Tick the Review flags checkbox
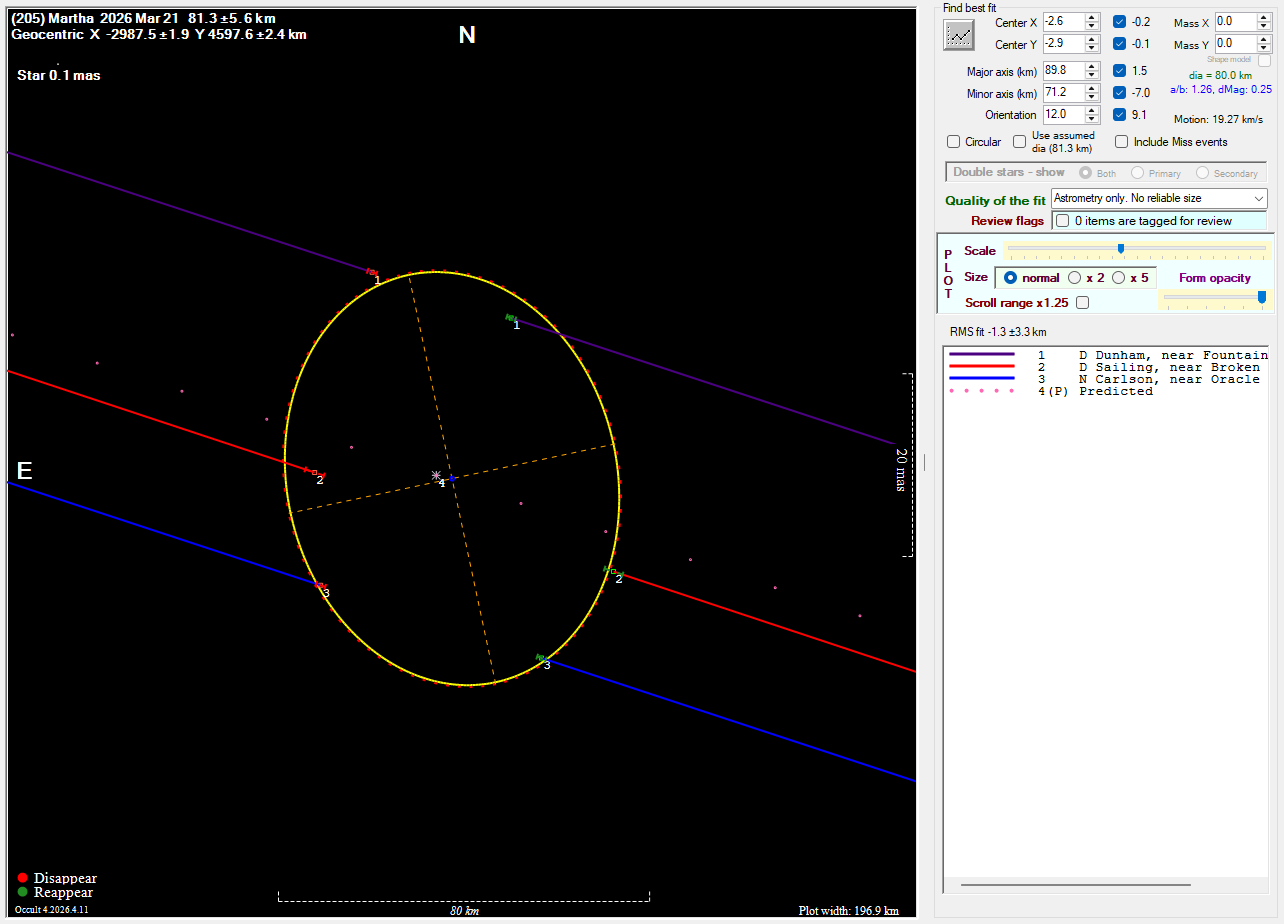 click(x=1063, y=220)
